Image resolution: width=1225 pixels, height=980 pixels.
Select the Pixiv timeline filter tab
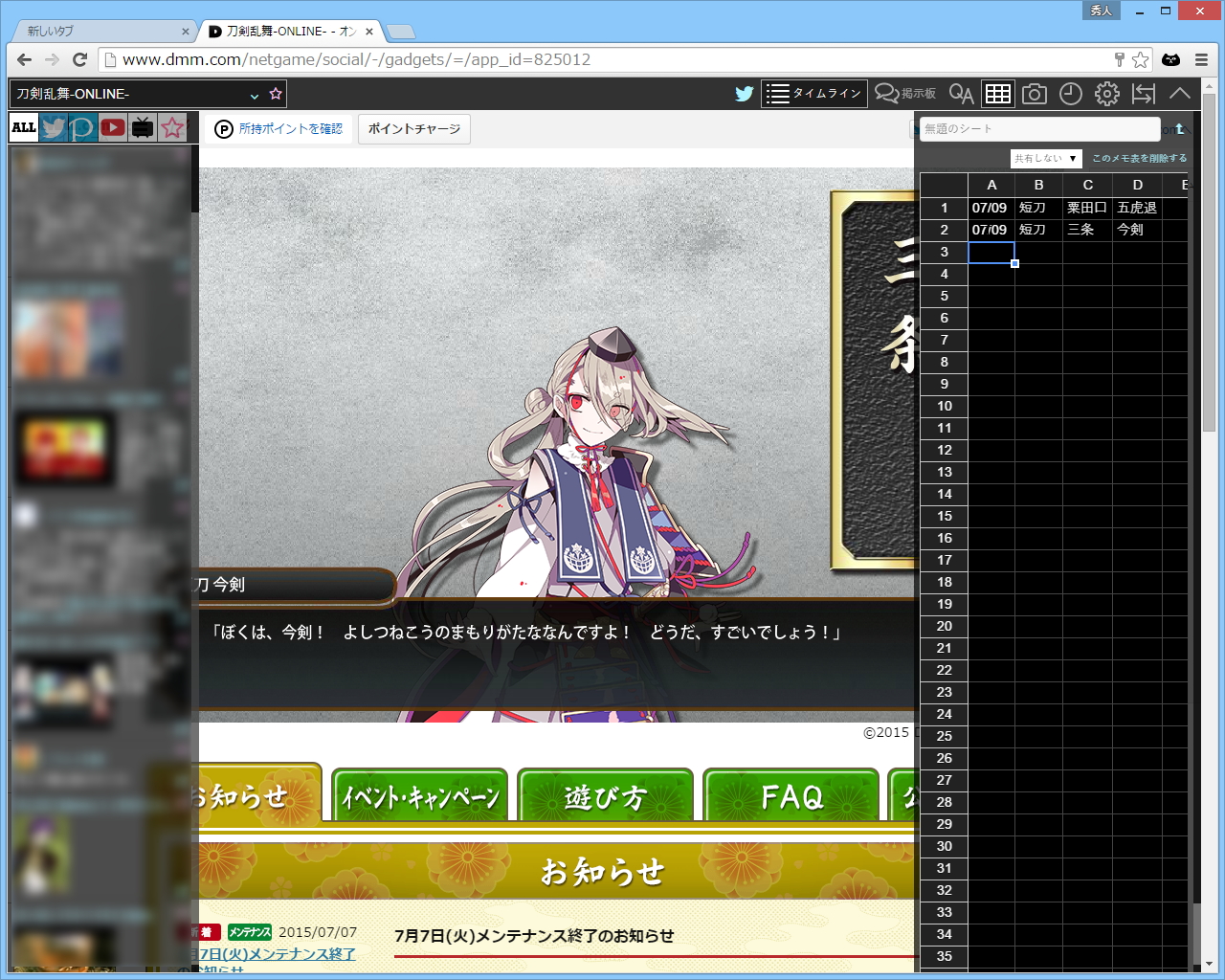tap(83, 127)
